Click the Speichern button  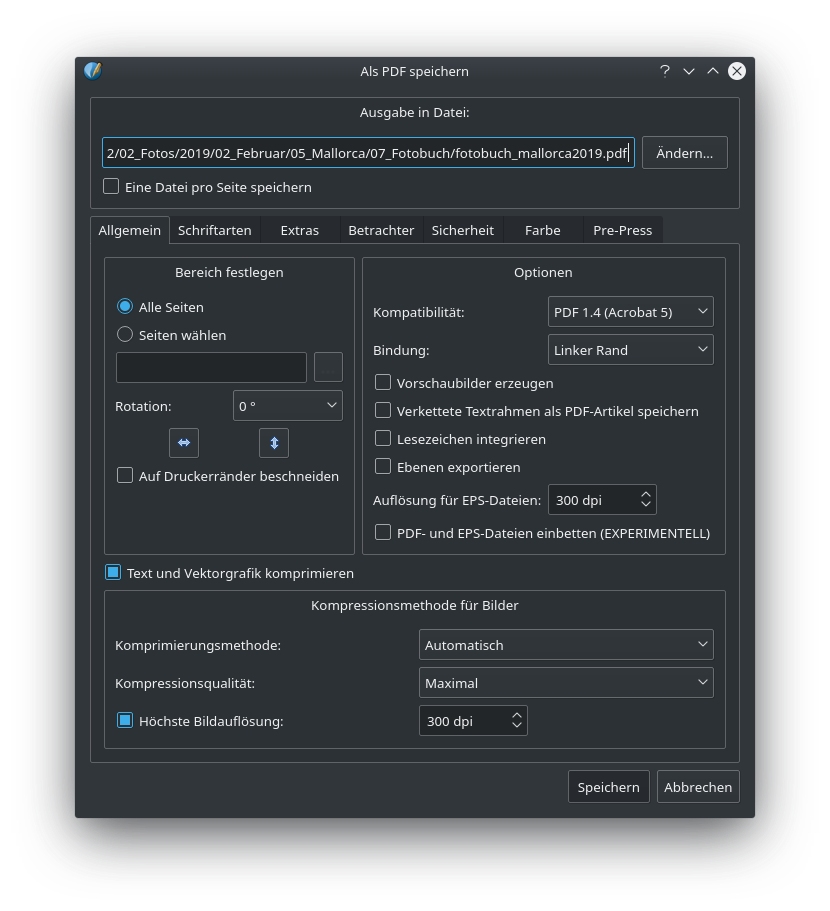coord(608,787)
